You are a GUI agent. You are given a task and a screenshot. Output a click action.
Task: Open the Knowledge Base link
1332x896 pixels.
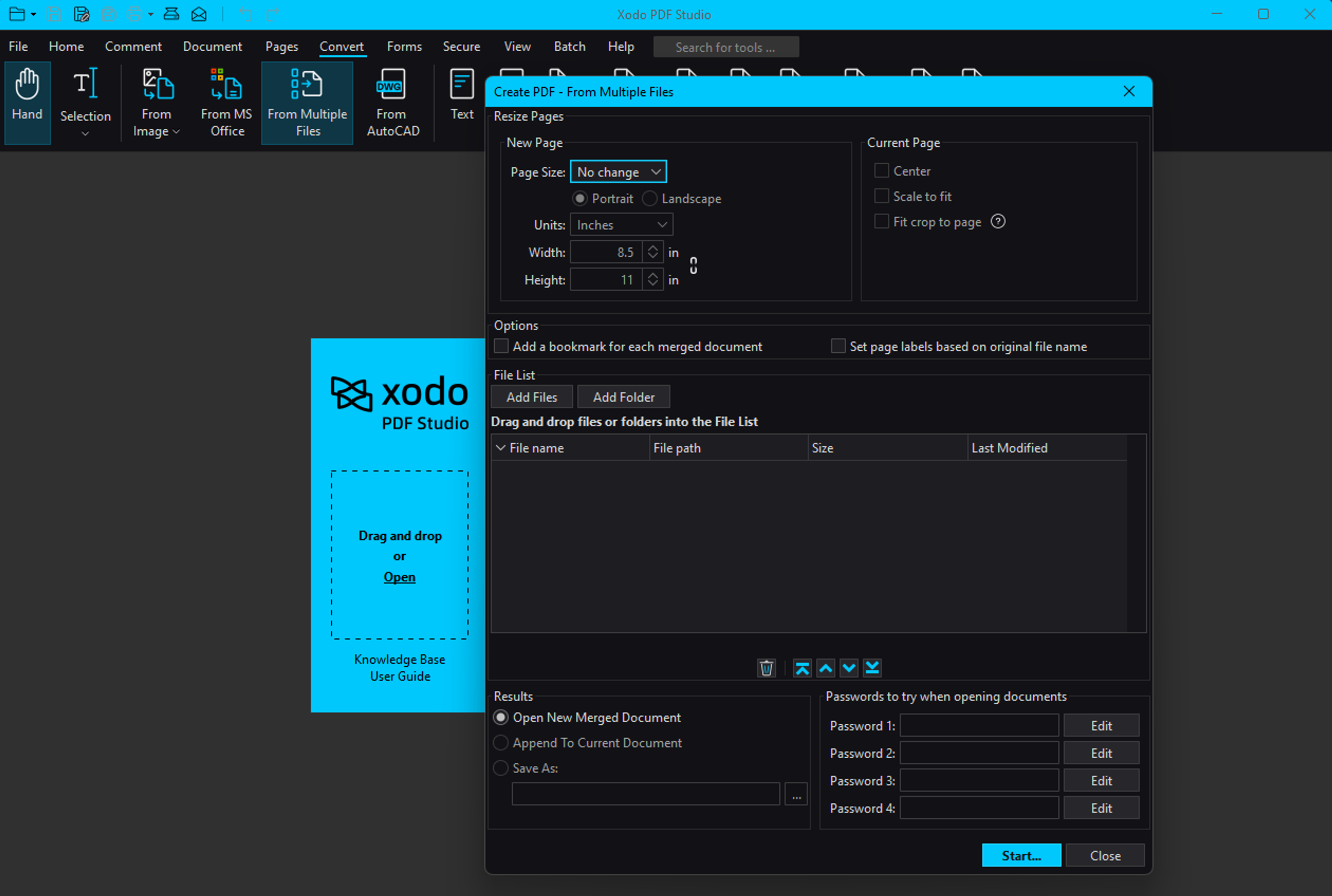(x=400, y=659)
